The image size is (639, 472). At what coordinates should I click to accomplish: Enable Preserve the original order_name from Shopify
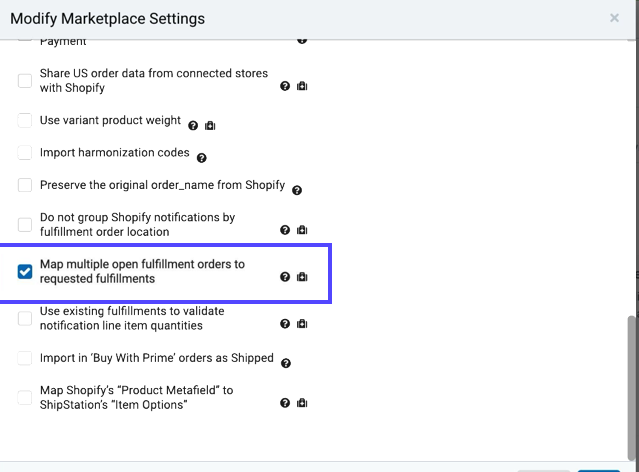[x=25, y=185]
